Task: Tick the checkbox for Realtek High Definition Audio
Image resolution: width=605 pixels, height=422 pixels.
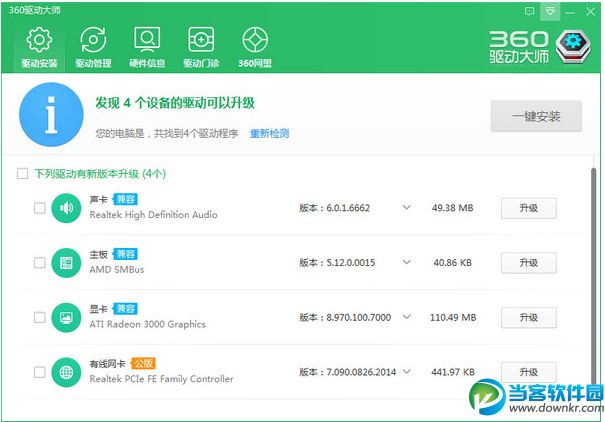Action: [x=39, y=208]
